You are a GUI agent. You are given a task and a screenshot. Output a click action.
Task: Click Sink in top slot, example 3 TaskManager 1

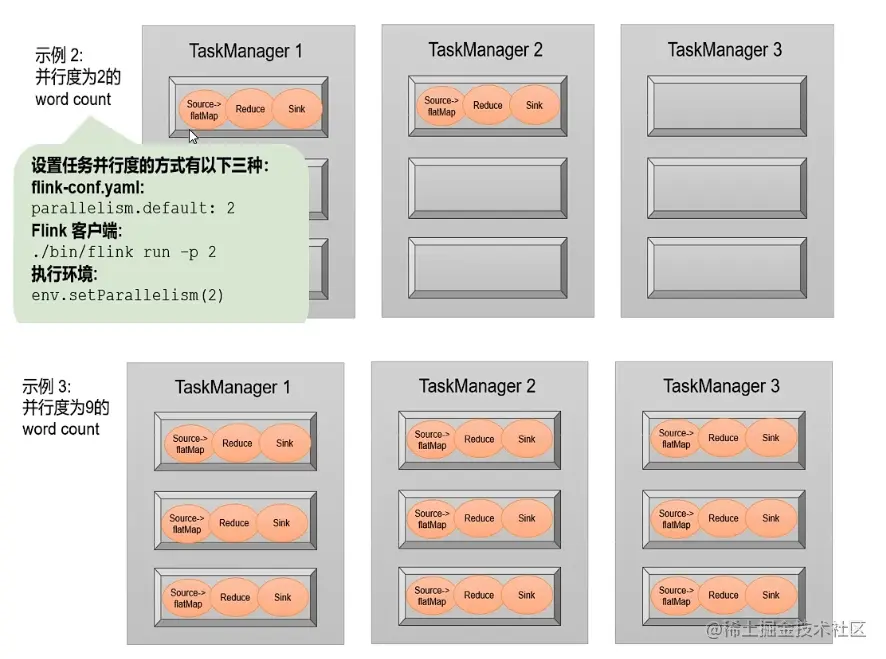click(284, 444)
